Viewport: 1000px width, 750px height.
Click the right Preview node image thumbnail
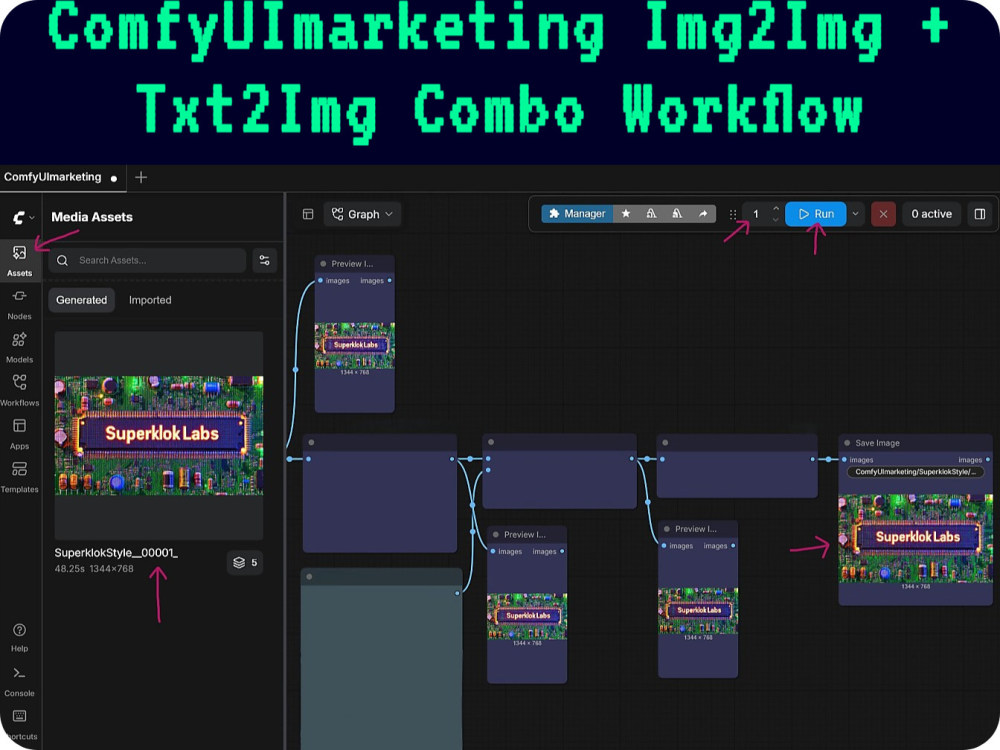pyautogui.click(x=698, y=610)
